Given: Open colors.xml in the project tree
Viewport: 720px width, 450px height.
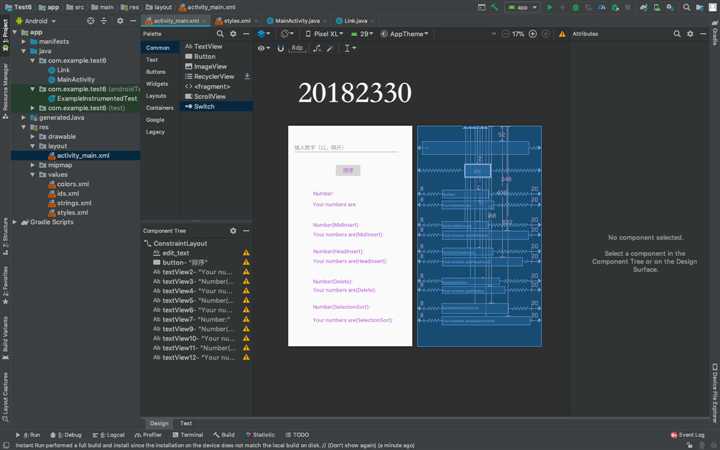Looking at the screenshot, I should (x=68, y=184).
